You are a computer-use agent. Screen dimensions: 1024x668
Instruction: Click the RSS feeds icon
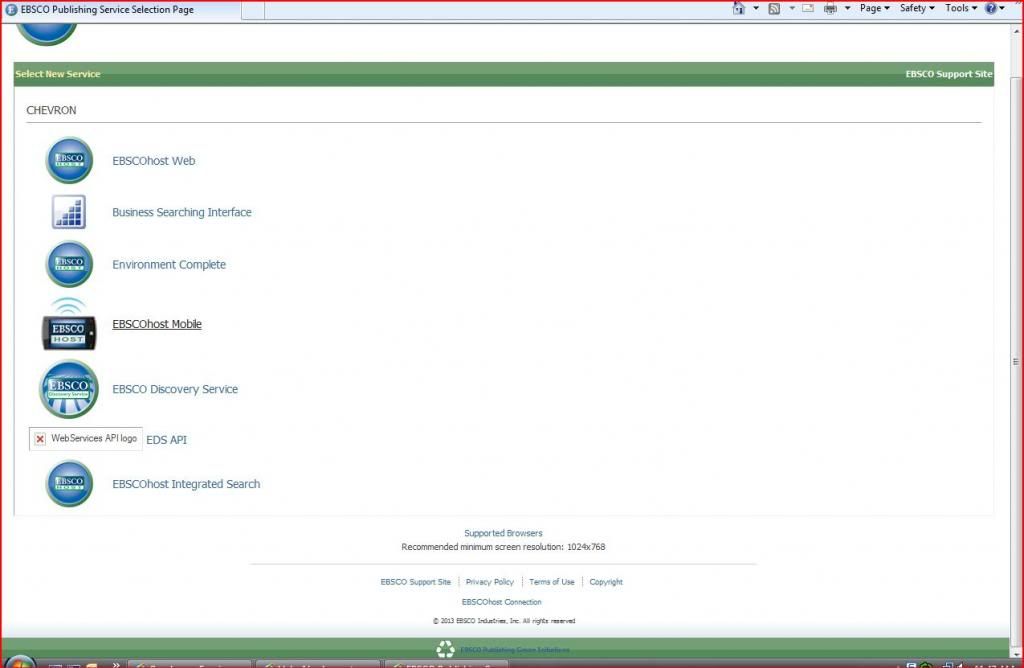pyautogui.click(x=775, y=8)
